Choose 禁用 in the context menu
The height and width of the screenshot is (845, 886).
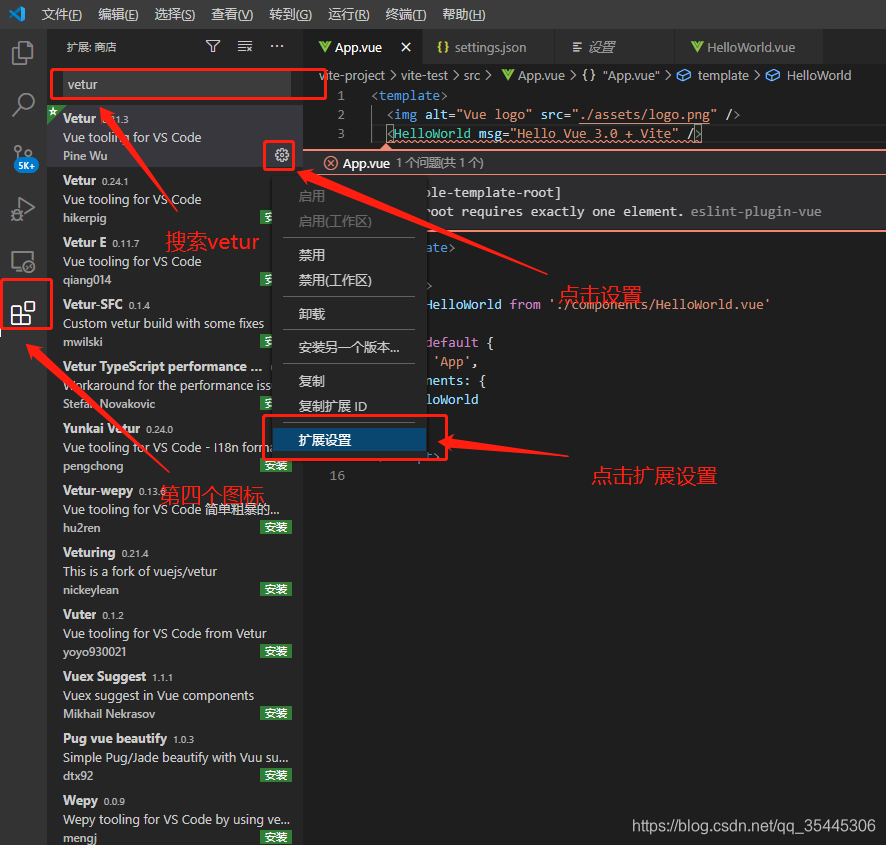coord(349,255)
